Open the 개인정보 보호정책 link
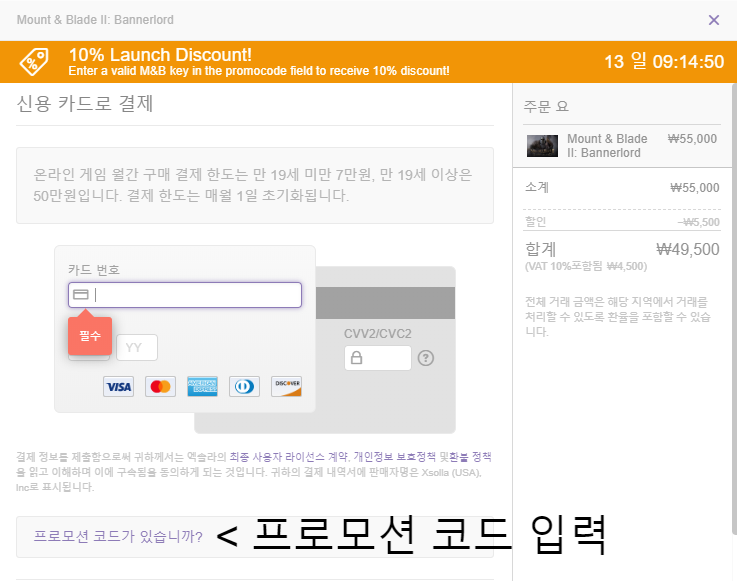This screenshot has width=737, height=581. point(394,456)
